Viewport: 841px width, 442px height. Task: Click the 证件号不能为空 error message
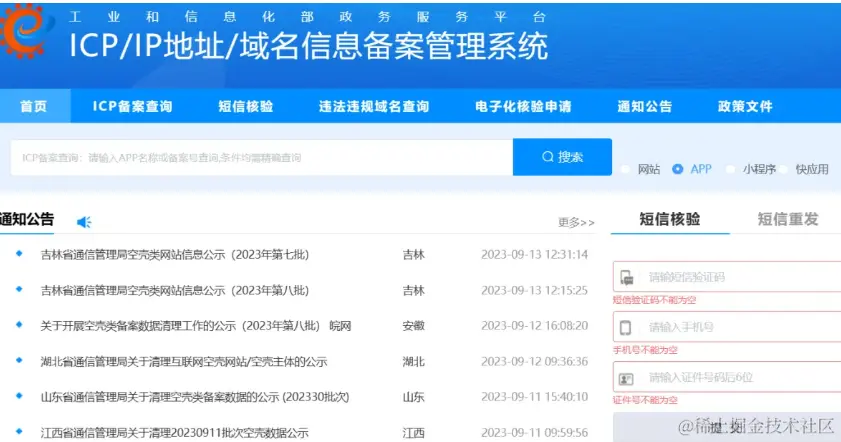[645, 400]
